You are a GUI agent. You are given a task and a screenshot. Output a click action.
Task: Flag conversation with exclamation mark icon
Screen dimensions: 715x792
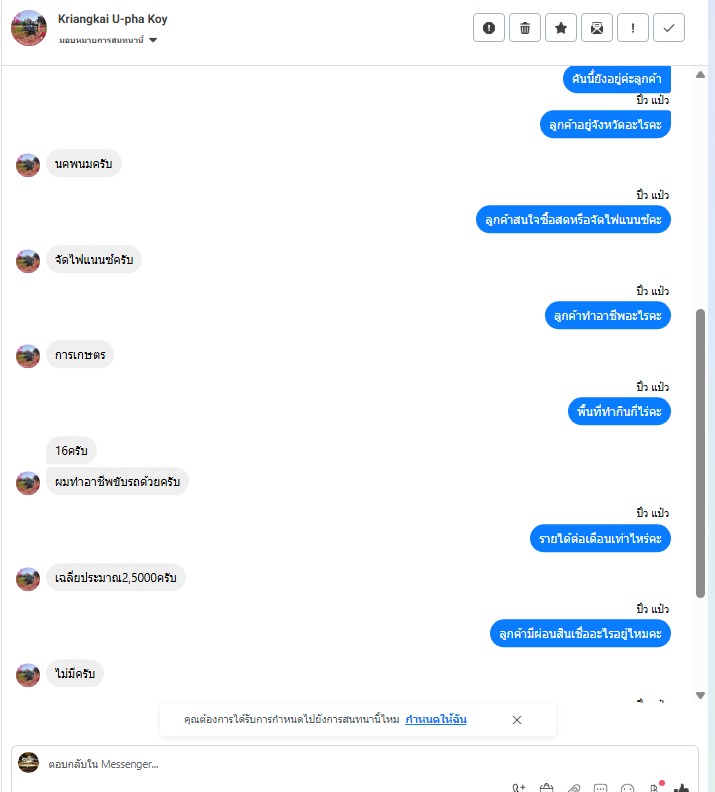(x=633, y=28)
